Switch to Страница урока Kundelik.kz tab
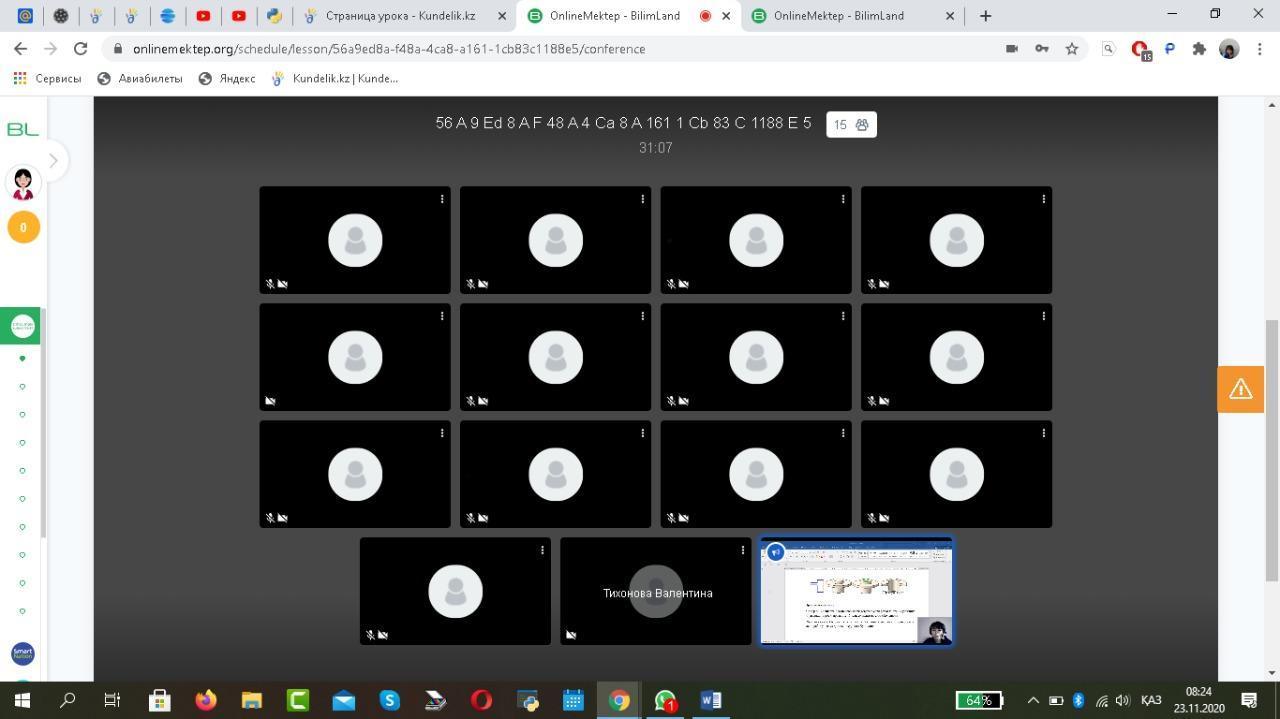1280x719 pixels. 400,16
